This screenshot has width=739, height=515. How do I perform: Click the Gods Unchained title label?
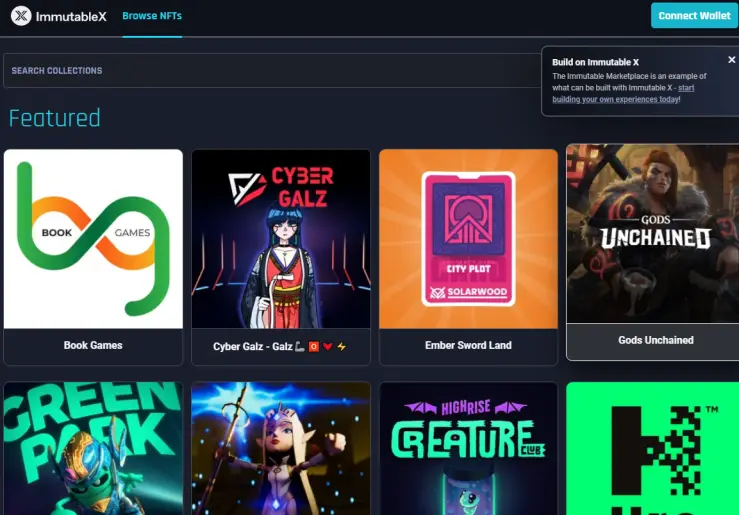pyautogui.click(x=656, y=340)
